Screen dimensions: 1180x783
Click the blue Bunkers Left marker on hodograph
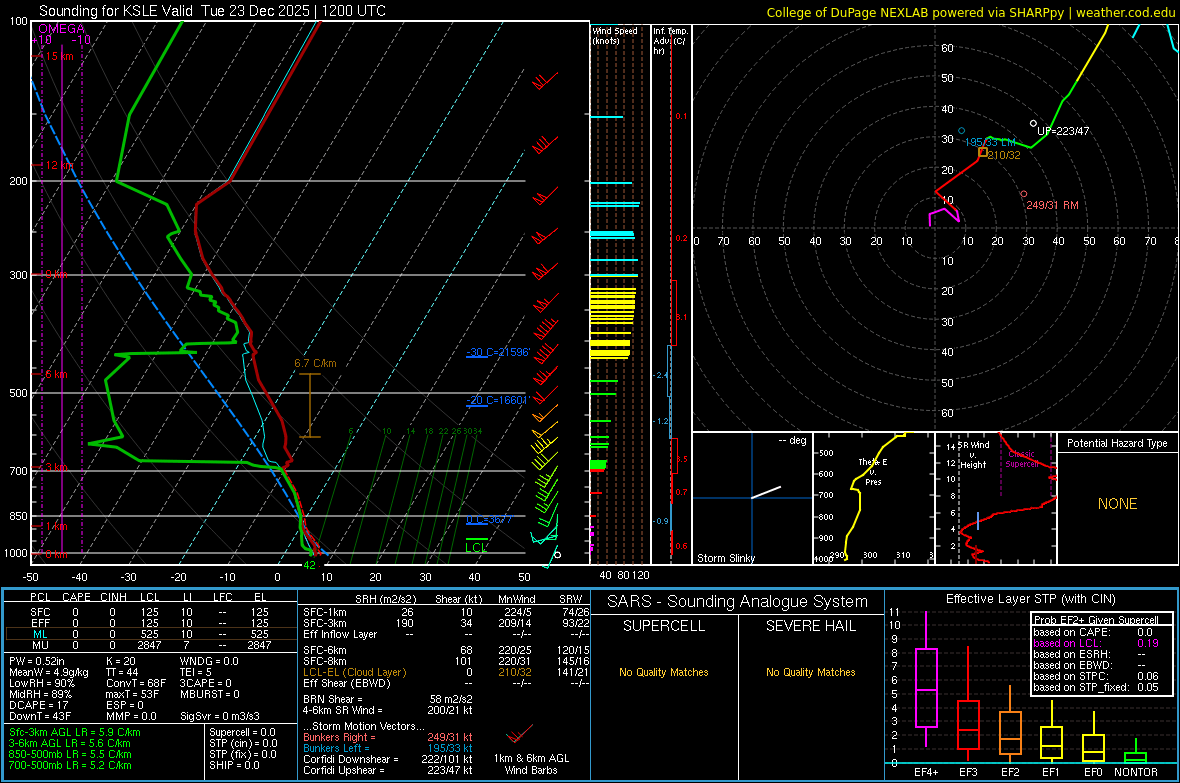point(961,131)
